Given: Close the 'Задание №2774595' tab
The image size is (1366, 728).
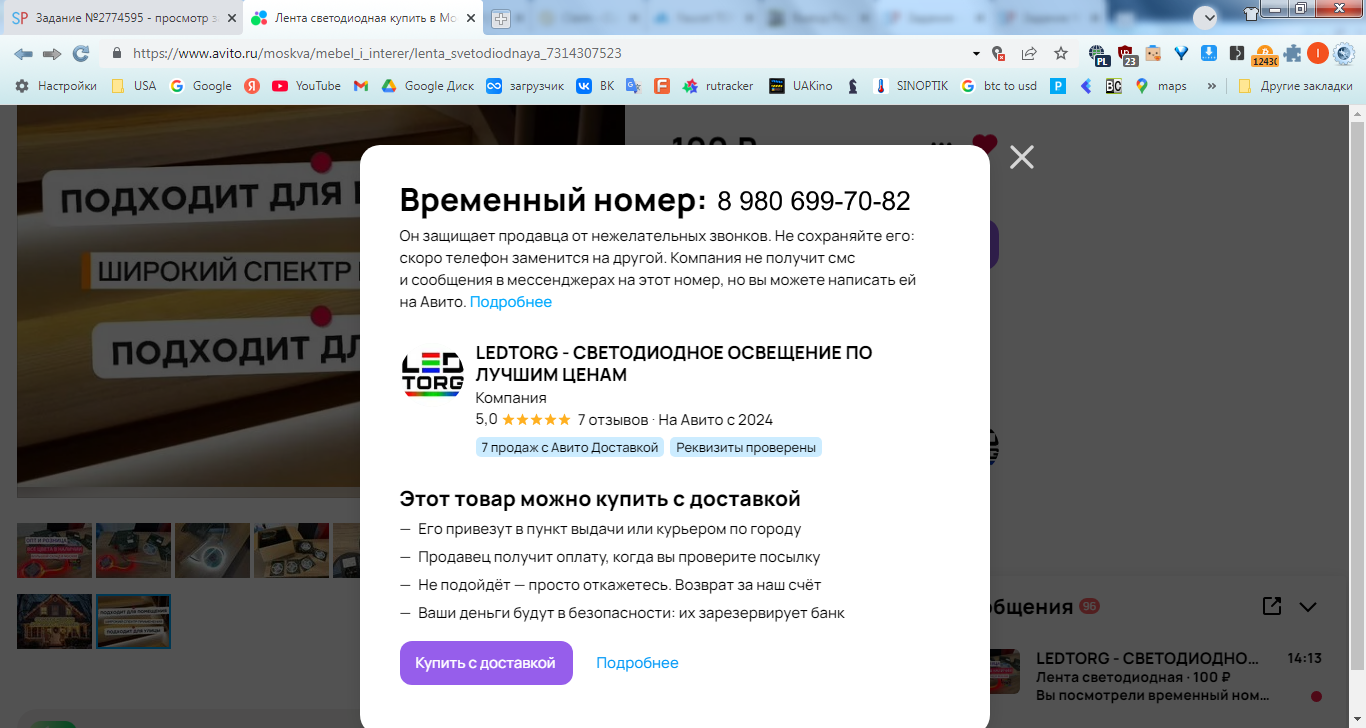Looking at the screenshot, I should pos(232,19).
